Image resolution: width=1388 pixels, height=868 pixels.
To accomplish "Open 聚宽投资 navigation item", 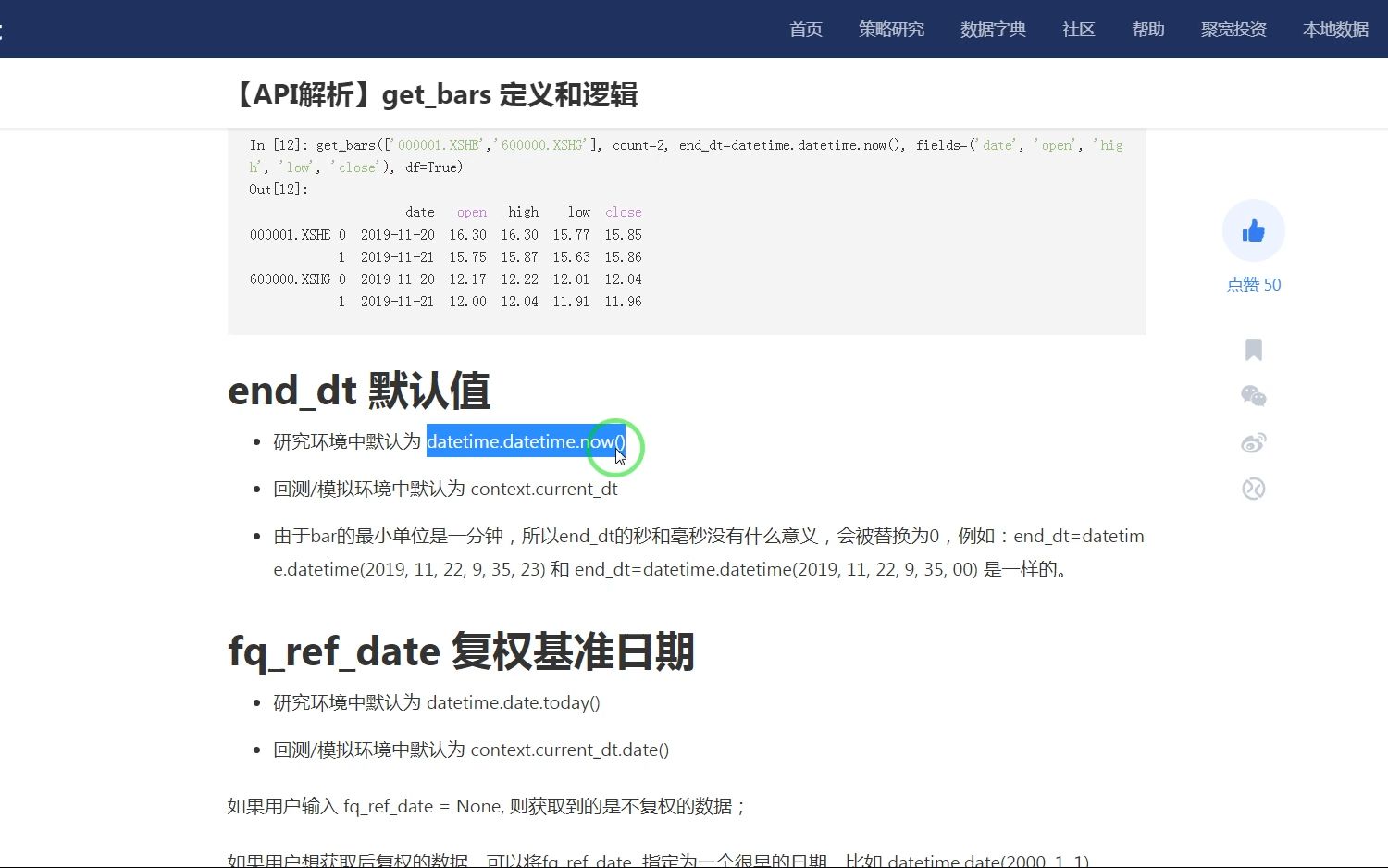I will pos(1233,30).
